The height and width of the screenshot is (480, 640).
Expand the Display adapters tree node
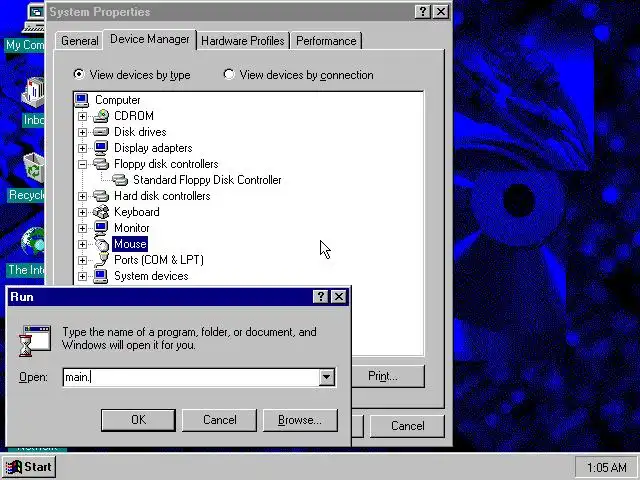(x=82, y=148)
